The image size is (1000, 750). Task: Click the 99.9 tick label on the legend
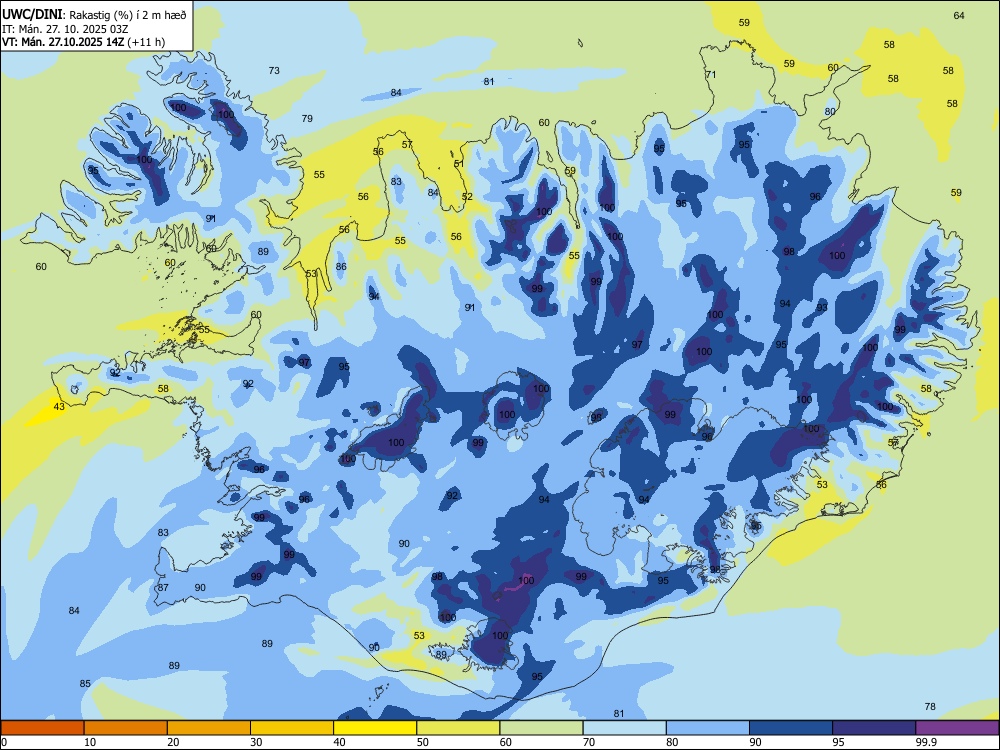(926, 742)
